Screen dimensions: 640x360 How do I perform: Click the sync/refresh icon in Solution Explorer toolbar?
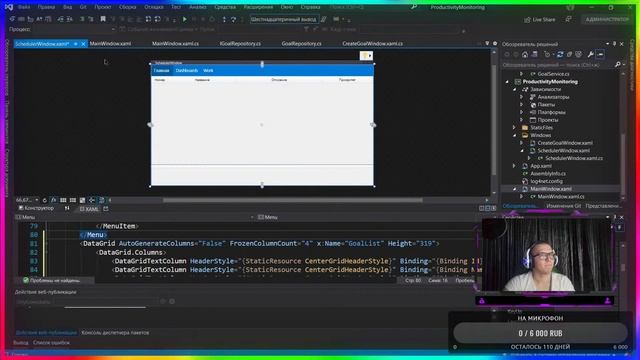pyautogui.click(x=560, y=54)
